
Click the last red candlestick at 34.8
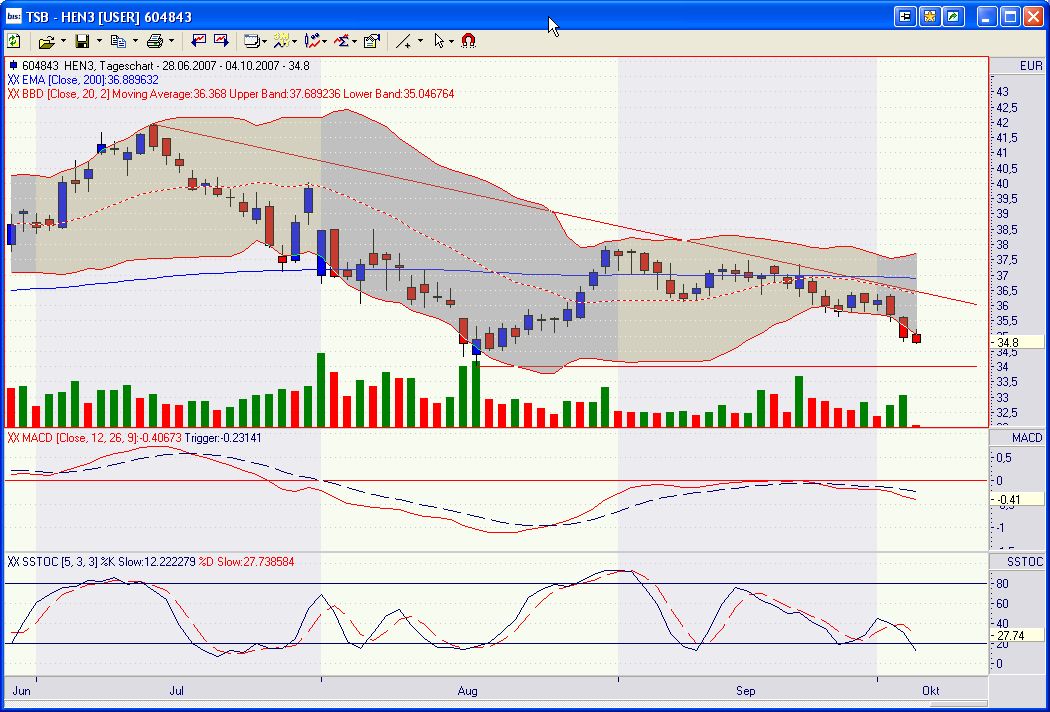(916, 338)
